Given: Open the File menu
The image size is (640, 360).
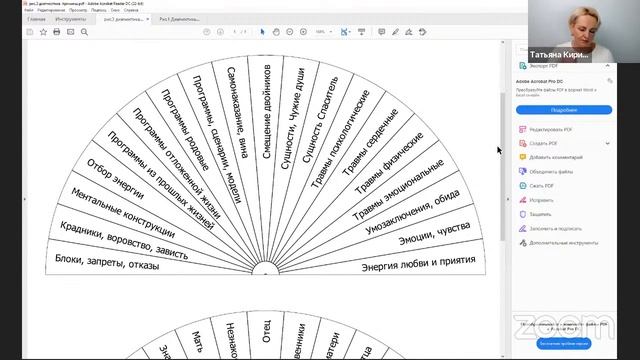Looking at the screenshot, I should click(29, 10).
